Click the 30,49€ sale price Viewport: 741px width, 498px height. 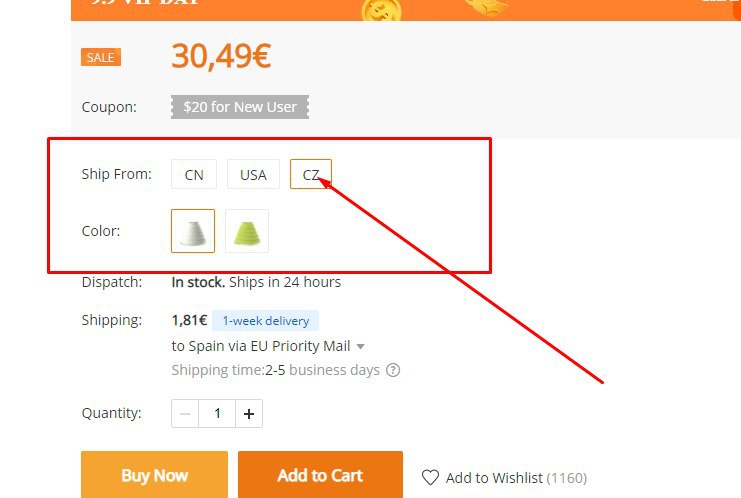[x=221, y=56]
